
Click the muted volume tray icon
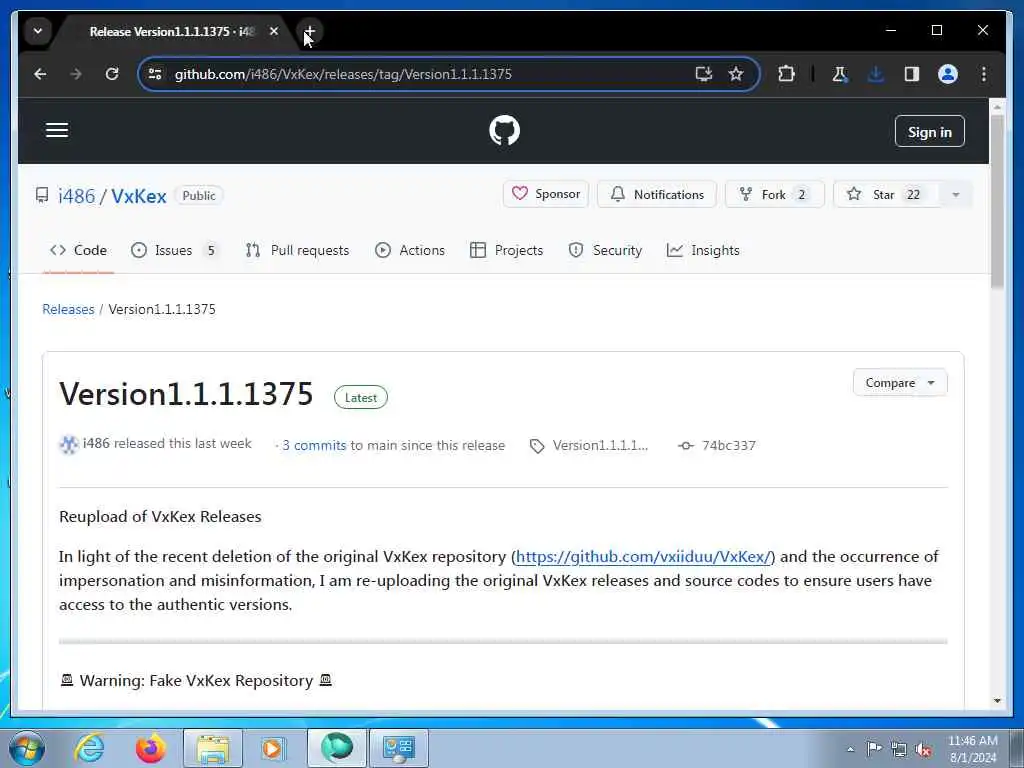tap(923, 749)
